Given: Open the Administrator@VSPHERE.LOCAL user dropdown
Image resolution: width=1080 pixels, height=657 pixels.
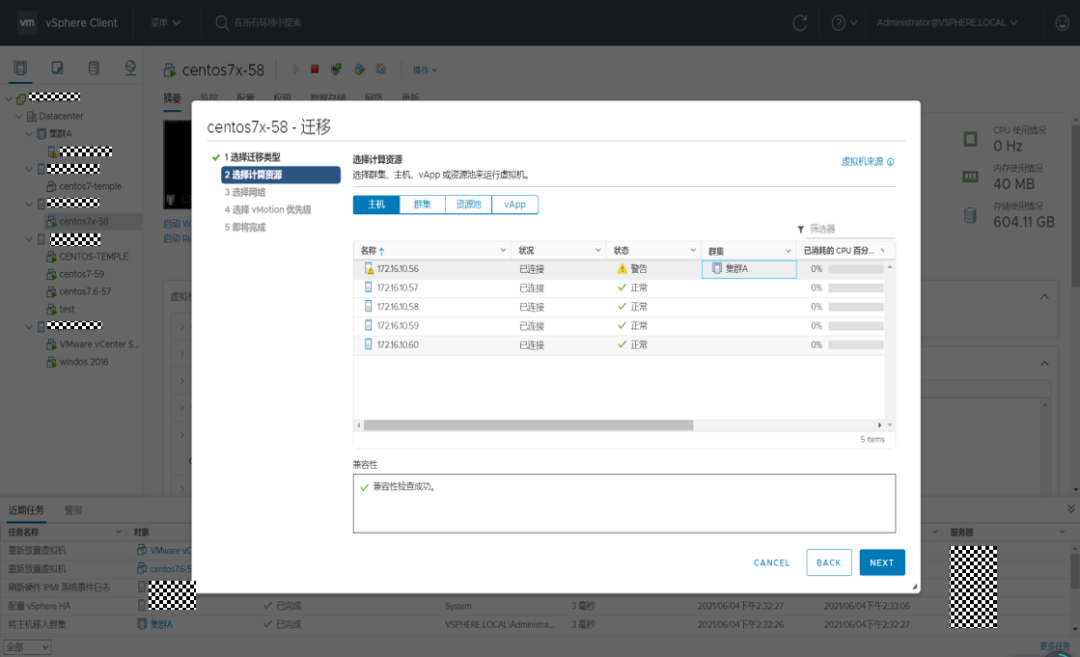Looking at the screenshot, I should point(946,23).
